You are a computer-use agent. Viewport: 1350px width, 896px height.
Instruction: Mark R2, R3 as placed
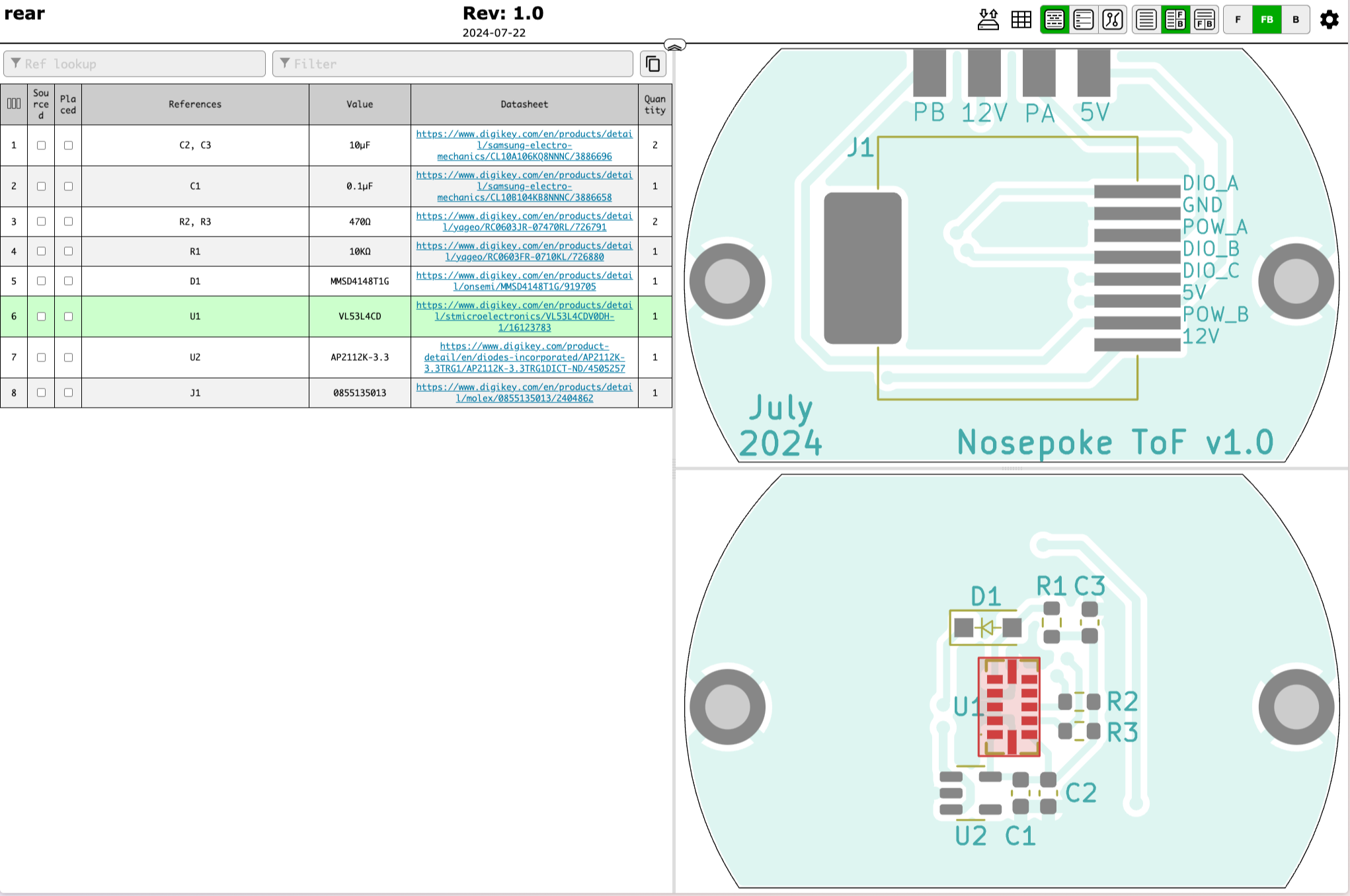pos(68,221)
